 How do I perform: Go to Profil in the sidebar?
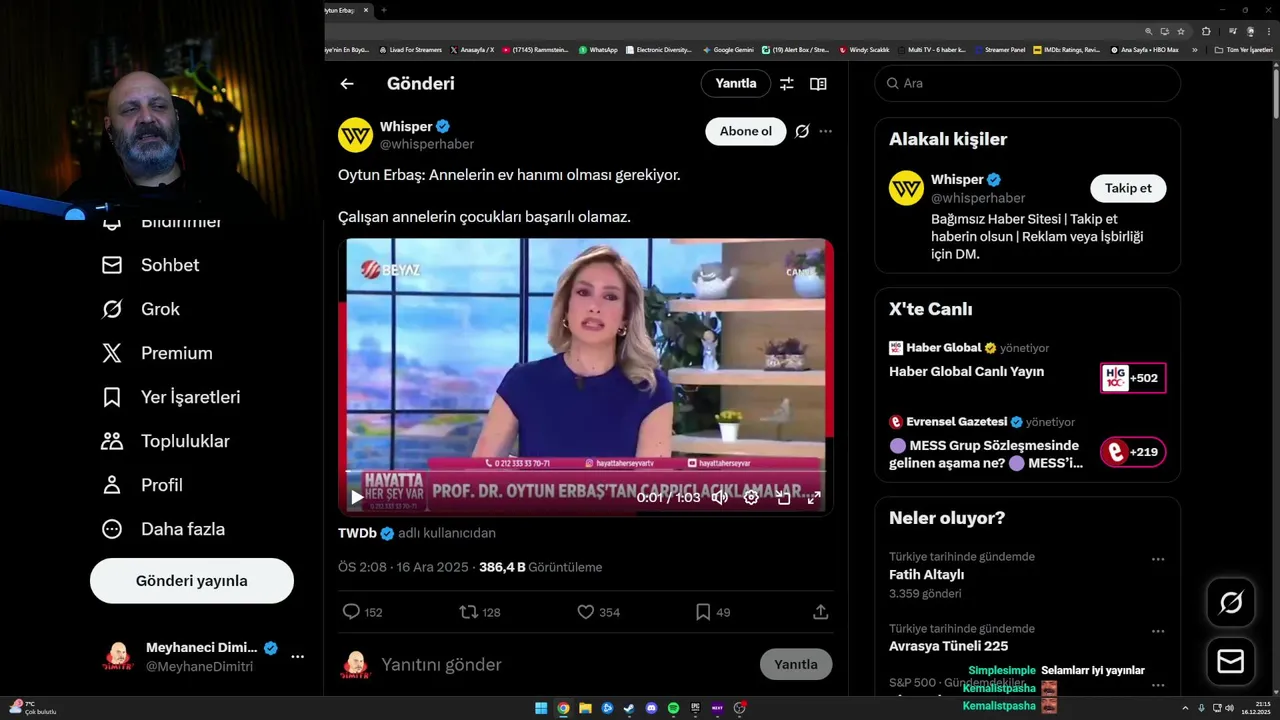click(x=142, y=485)
